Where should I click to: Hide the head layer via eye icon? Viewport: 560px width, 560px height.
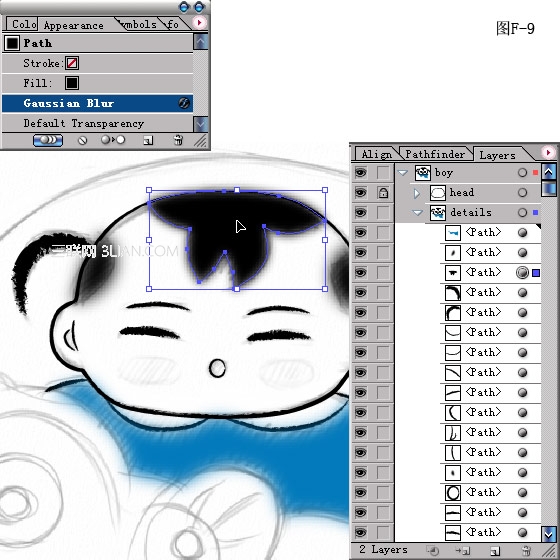[361, 193]
